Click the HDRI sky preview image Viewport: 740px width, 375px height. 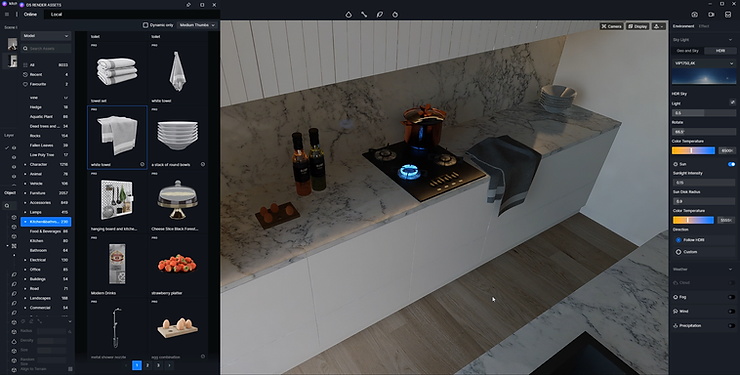coord(704,76)
